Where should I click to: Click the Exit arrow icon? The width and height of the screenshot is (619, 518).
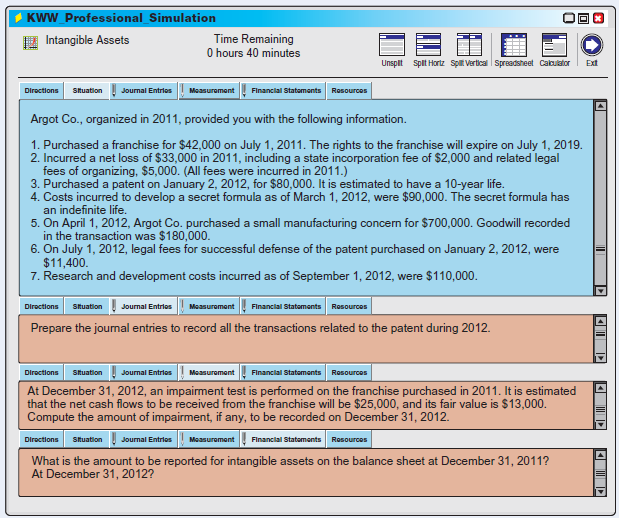[x=591, y=45]
